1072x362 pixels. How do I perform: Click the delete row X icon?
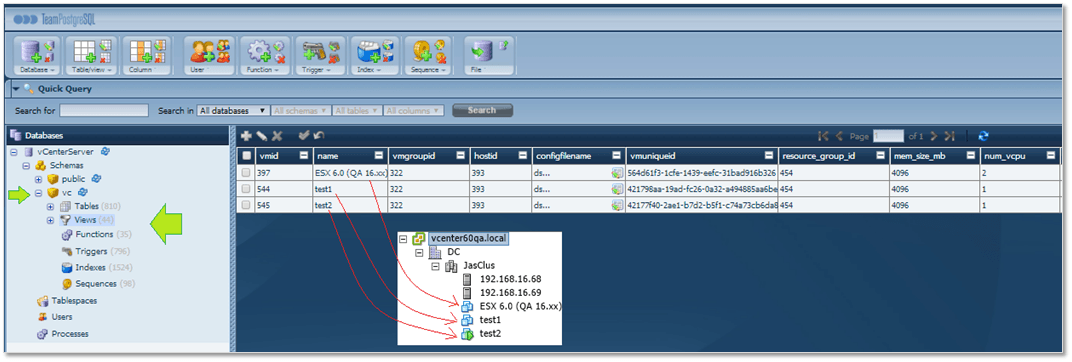tap(277, 136)
